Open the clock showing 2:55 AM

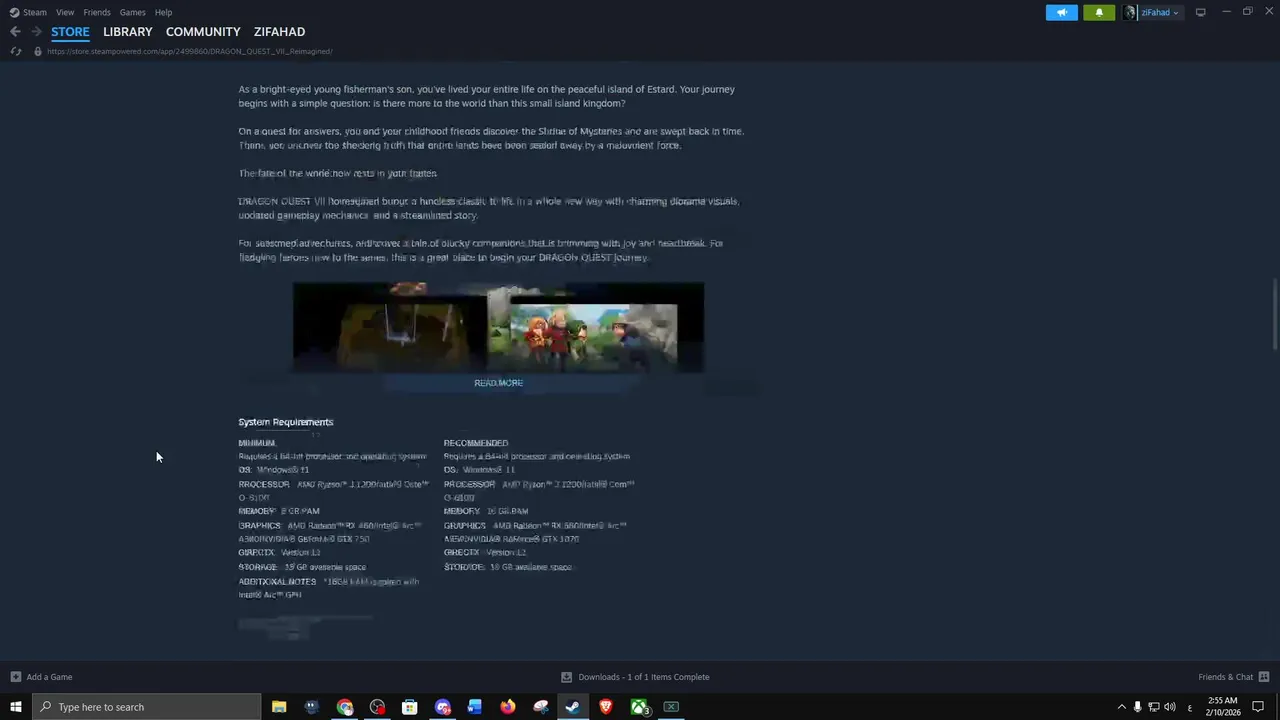point(1223,707)
